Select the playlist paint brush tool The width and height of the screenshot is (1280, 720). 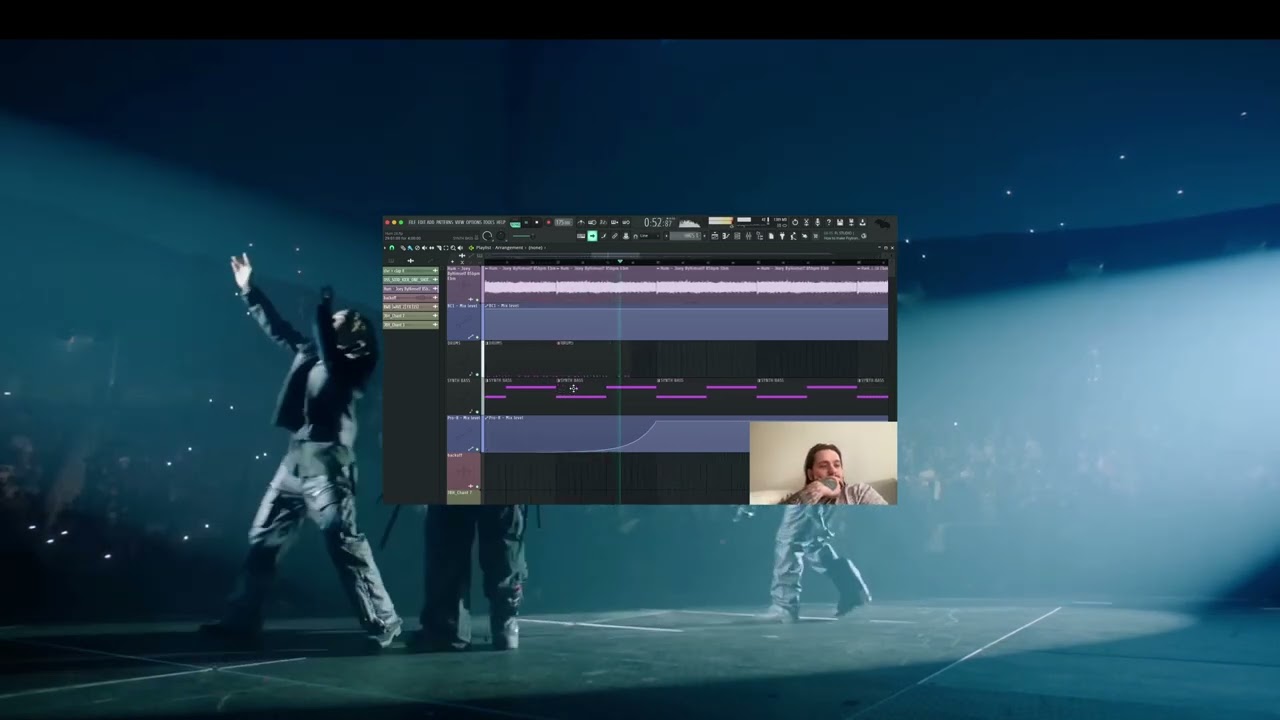410,248
